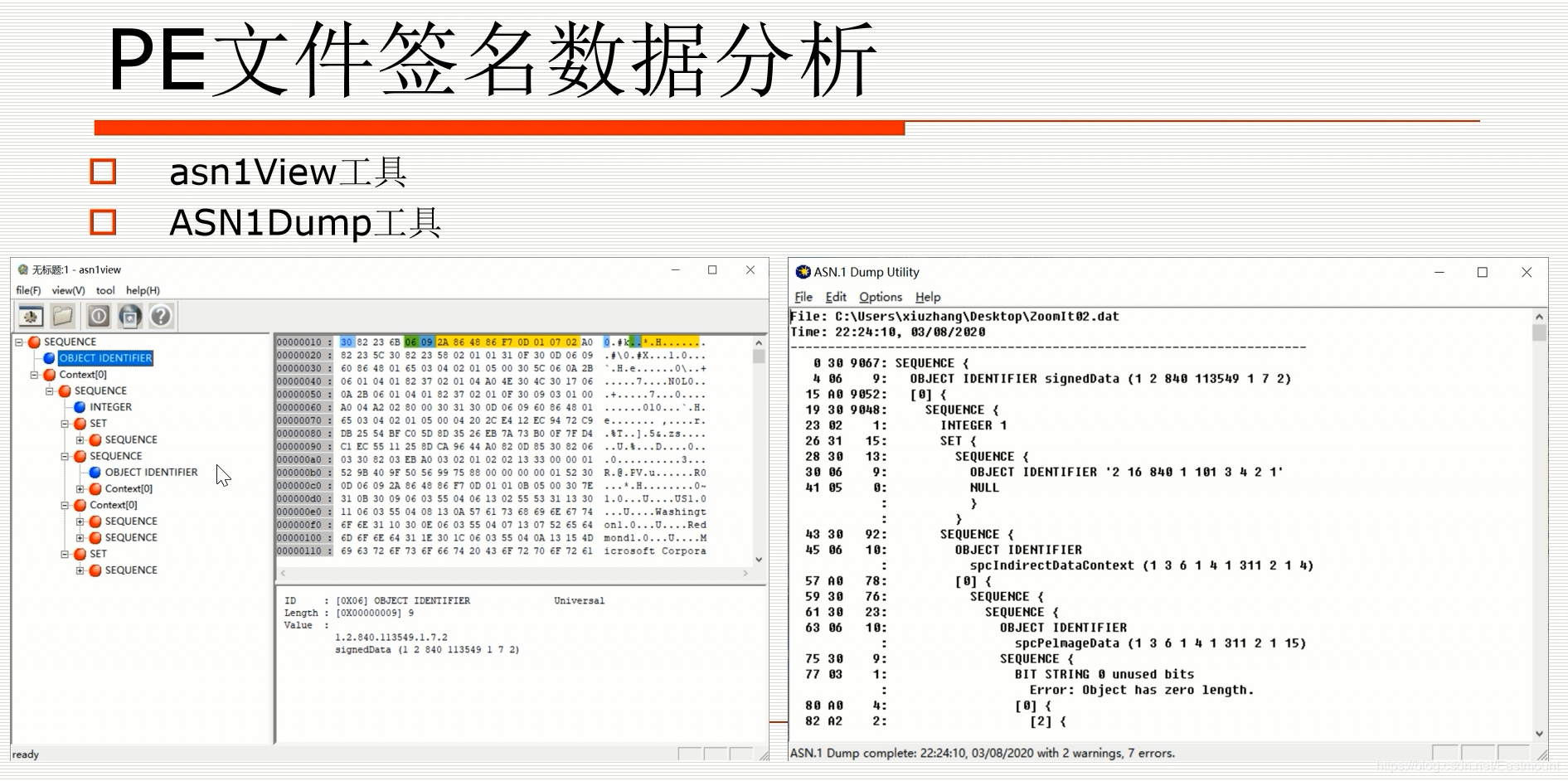
Task: Open the view(V) menu in asn1view
Action: [68, 290]
